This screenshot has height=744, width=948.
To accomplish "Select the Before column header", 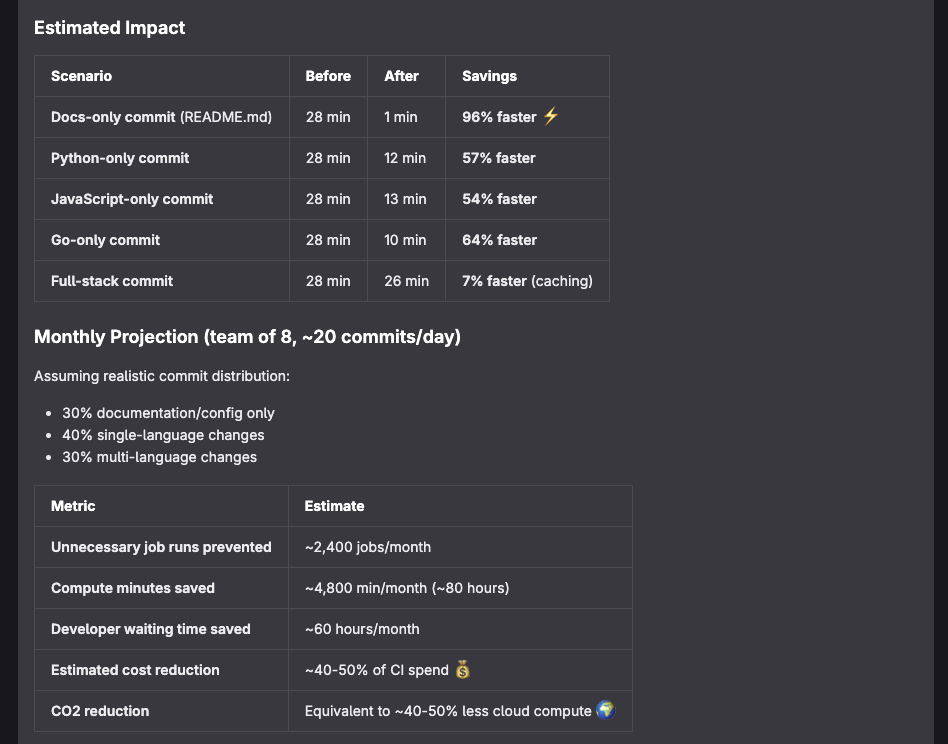I will coord(328,76).
